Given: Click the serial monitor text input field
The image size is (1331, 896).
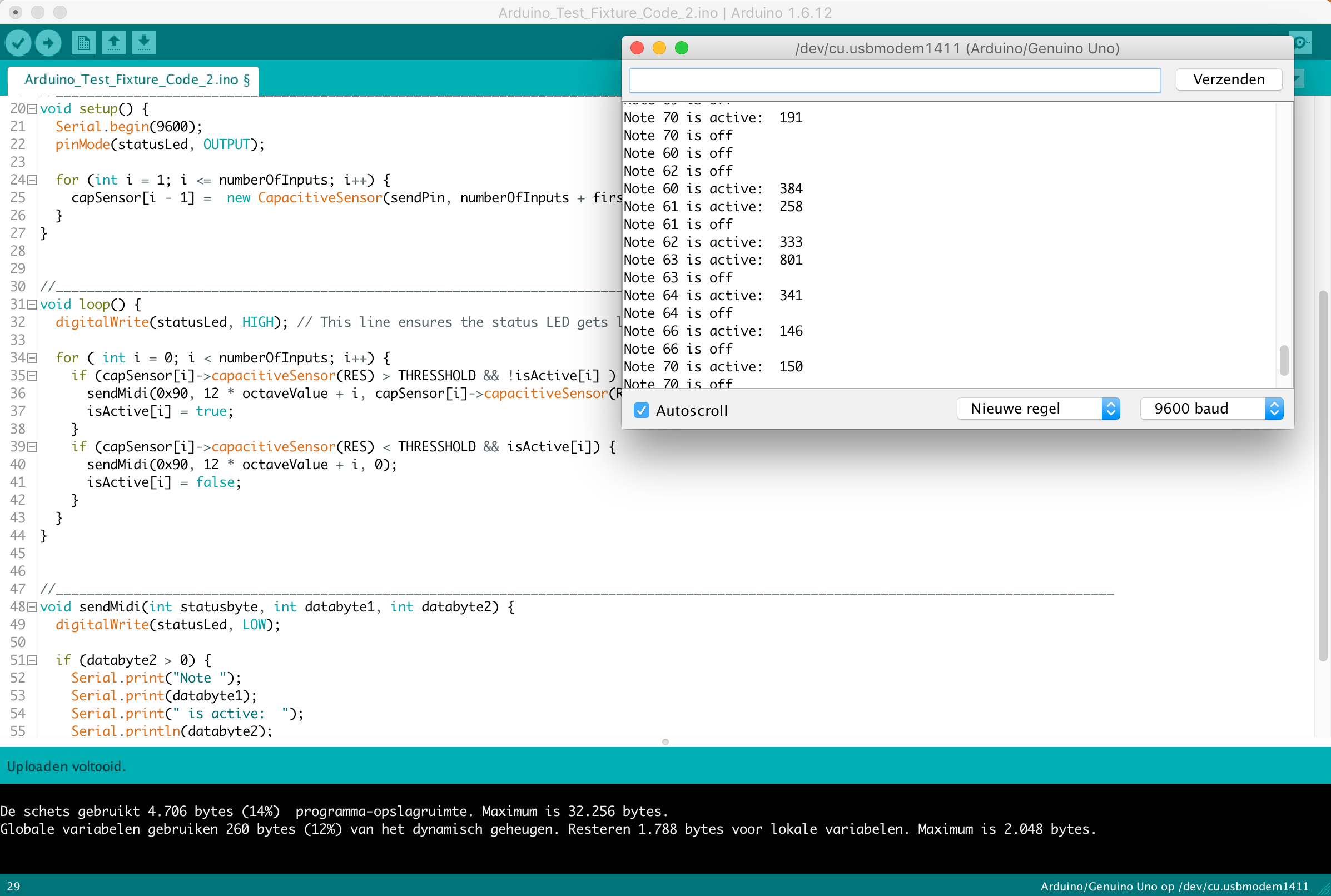Looking at the screenshot, I should click(x=895, y=80).
